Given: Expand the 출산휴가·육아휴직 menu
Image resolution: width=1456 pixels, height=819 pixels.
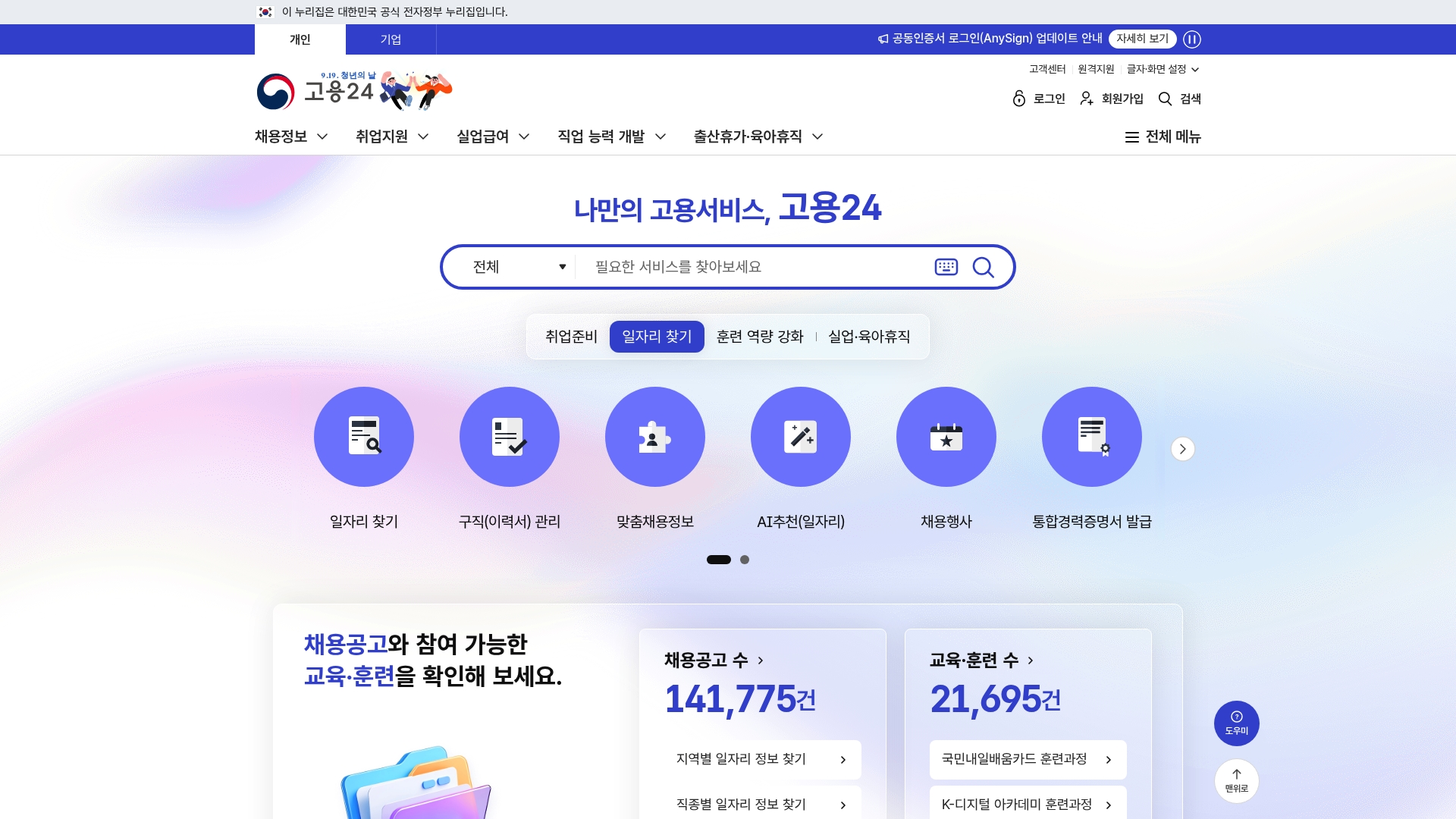Looking at the screenshot, I should (758, 136).
